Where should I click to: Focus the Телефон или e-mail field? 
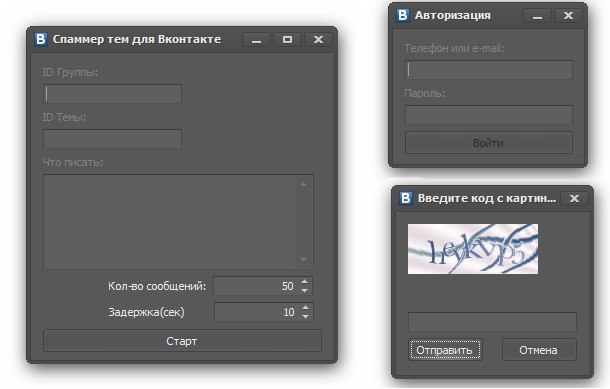click(489, 70)
